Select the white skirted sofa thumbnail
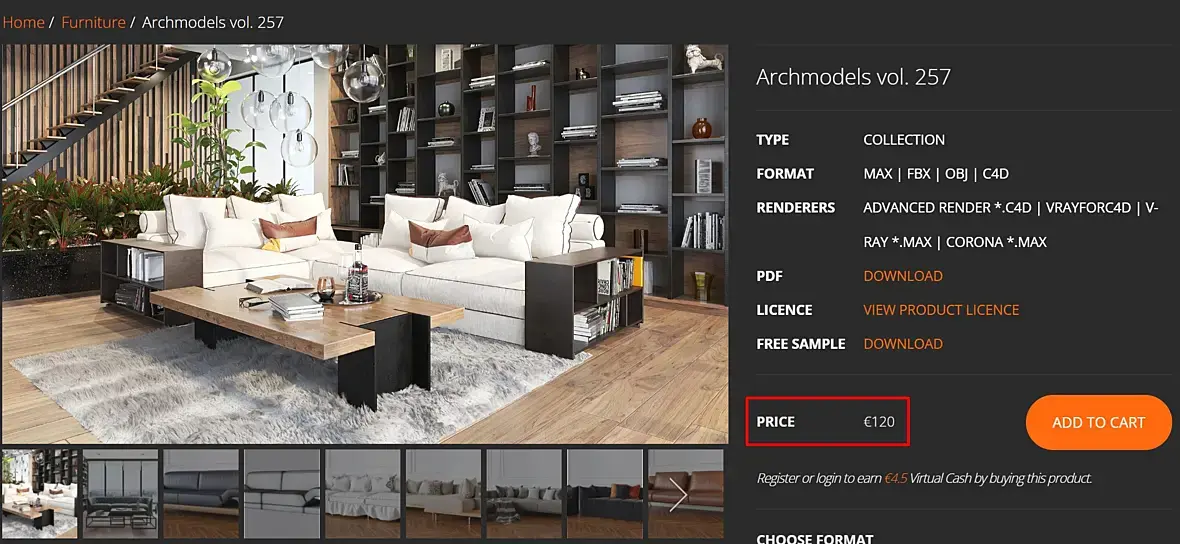Screen dimensions: 1180x544 (363, 494)
